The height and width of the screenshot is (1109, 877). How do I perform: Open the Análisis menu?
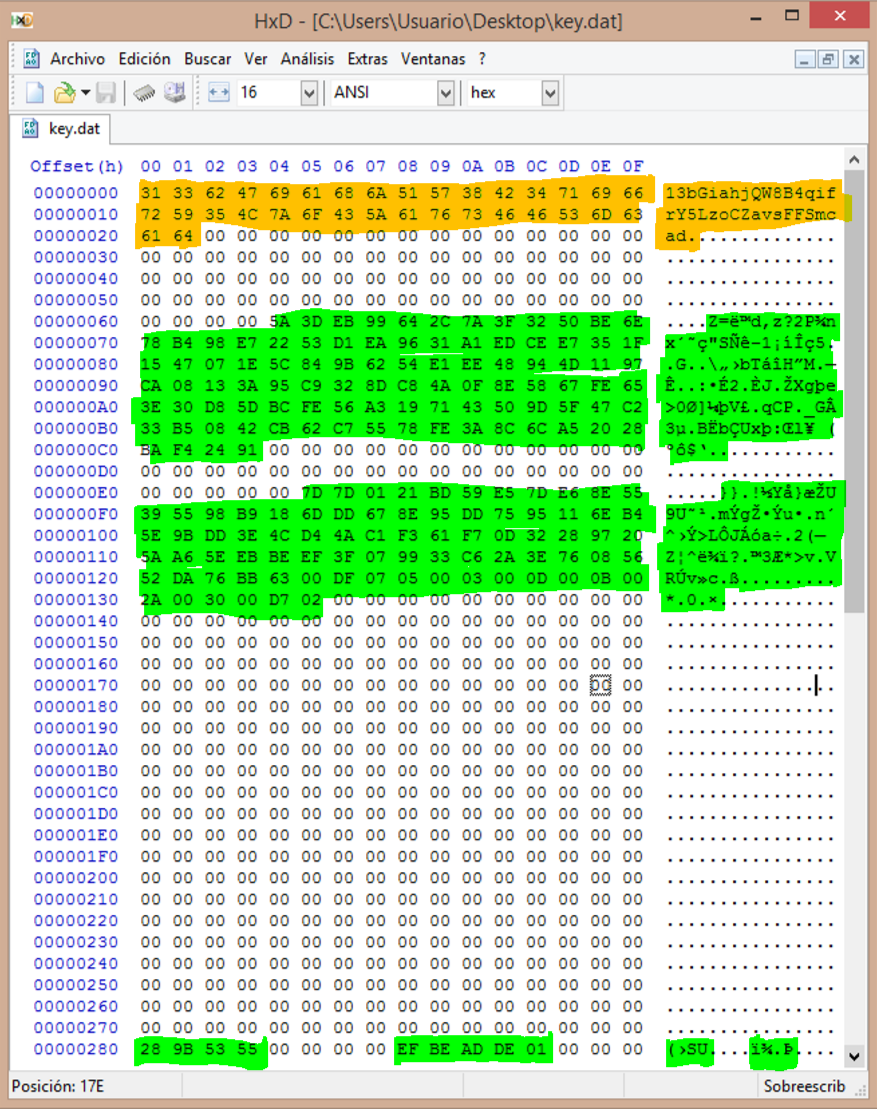click(307, 59)
